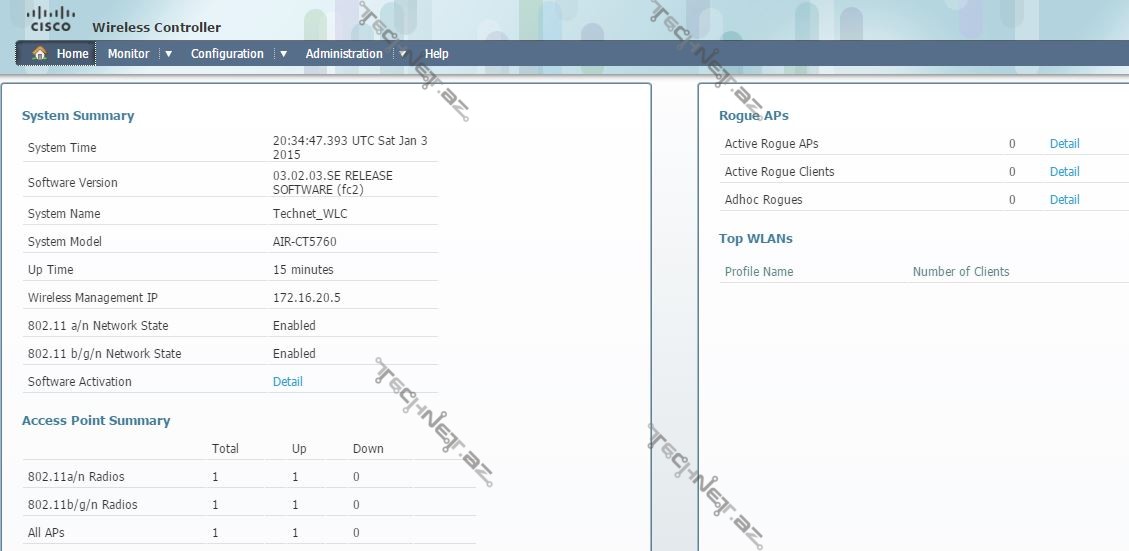Click the Profile Name column header
This screenshot has height=551, width=1129.
pyautogui.click(x=758, y=272)
